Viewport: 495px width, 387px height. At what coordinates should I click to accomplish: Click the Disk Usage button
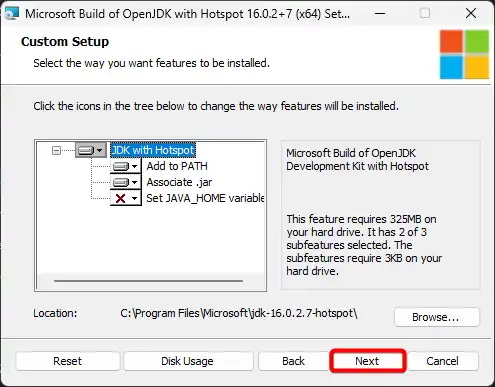188,361
